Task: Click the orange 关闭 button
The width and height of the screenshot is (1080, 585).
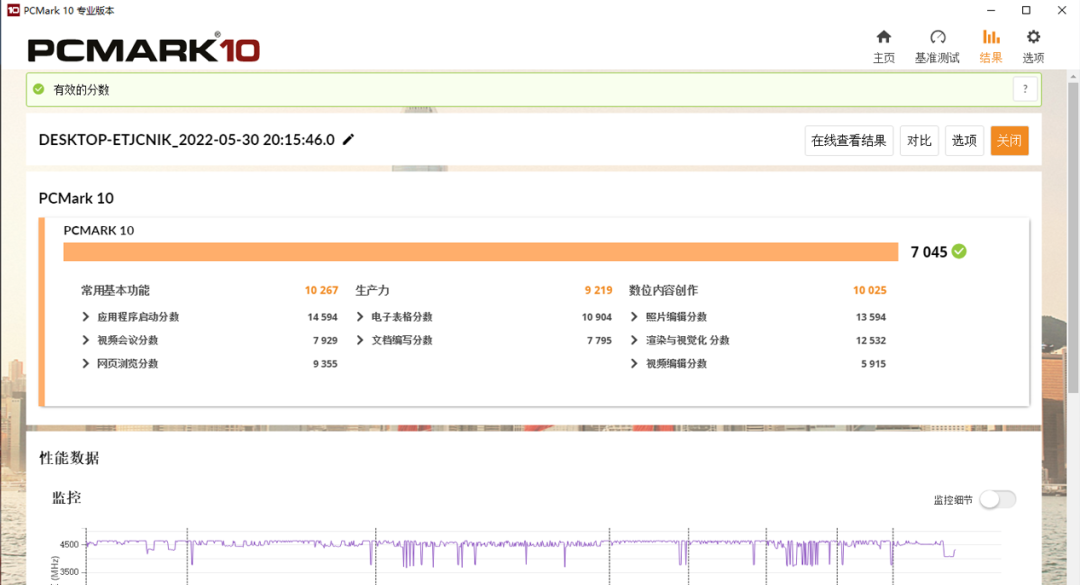Action: point(1009,141)
